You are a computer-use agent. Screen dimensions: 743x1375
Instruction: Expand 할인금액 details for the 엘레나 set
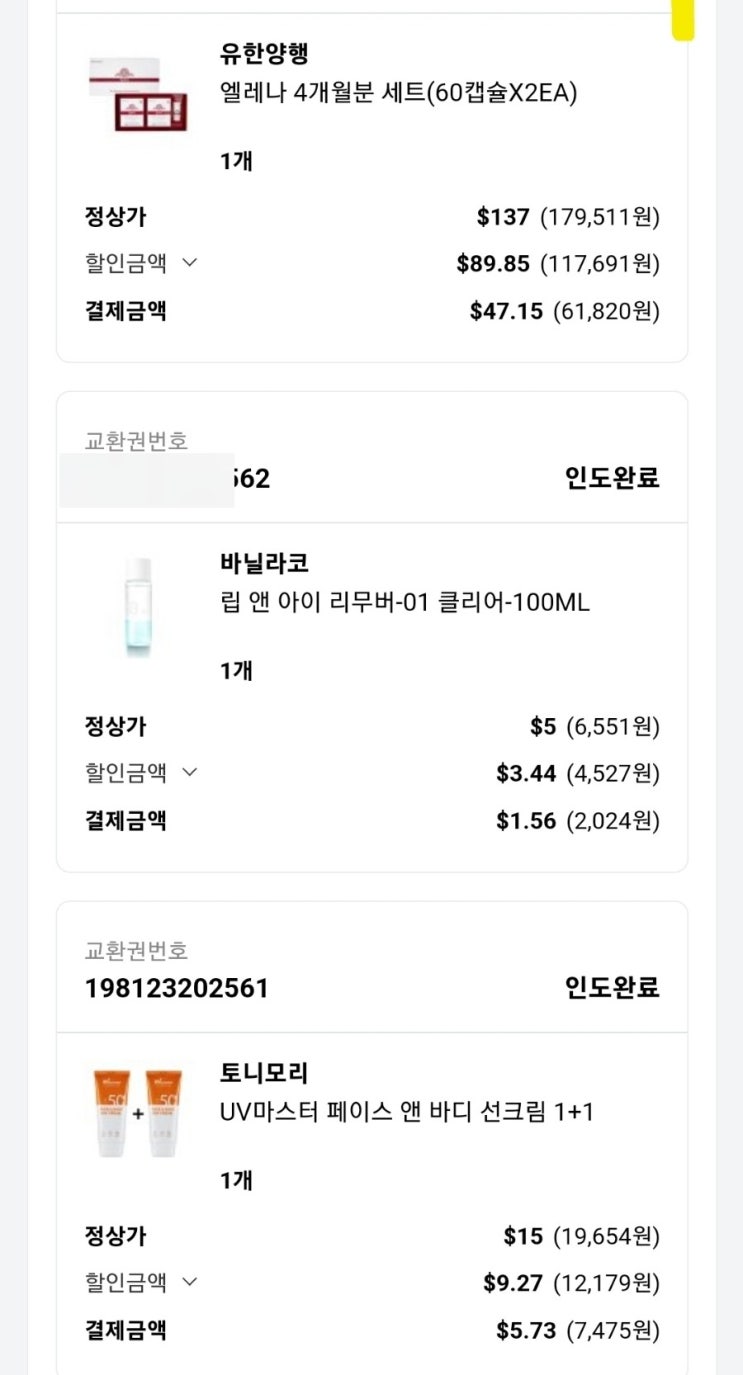(141, 263)
